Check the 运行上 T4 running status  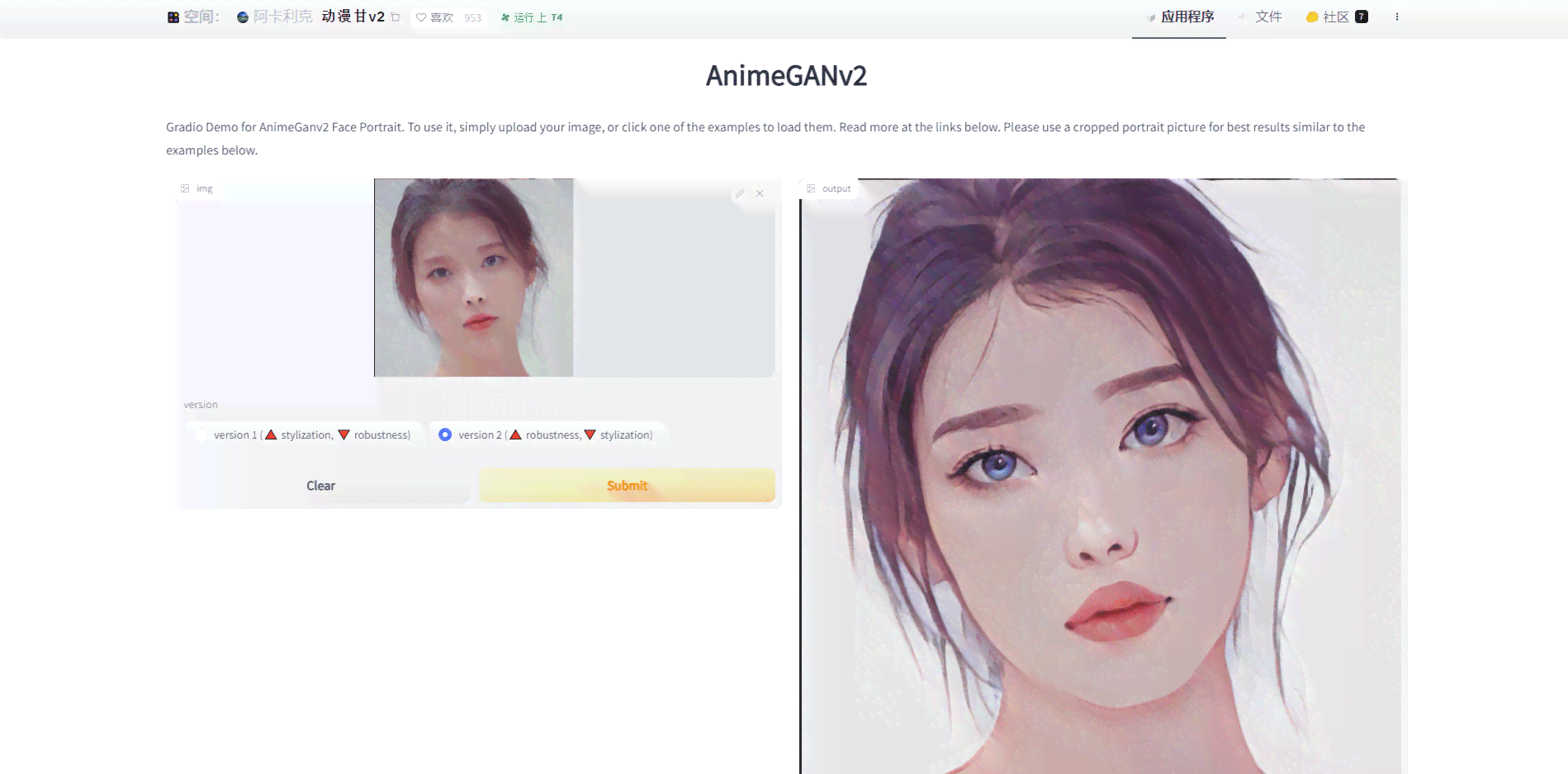(532, 17)
